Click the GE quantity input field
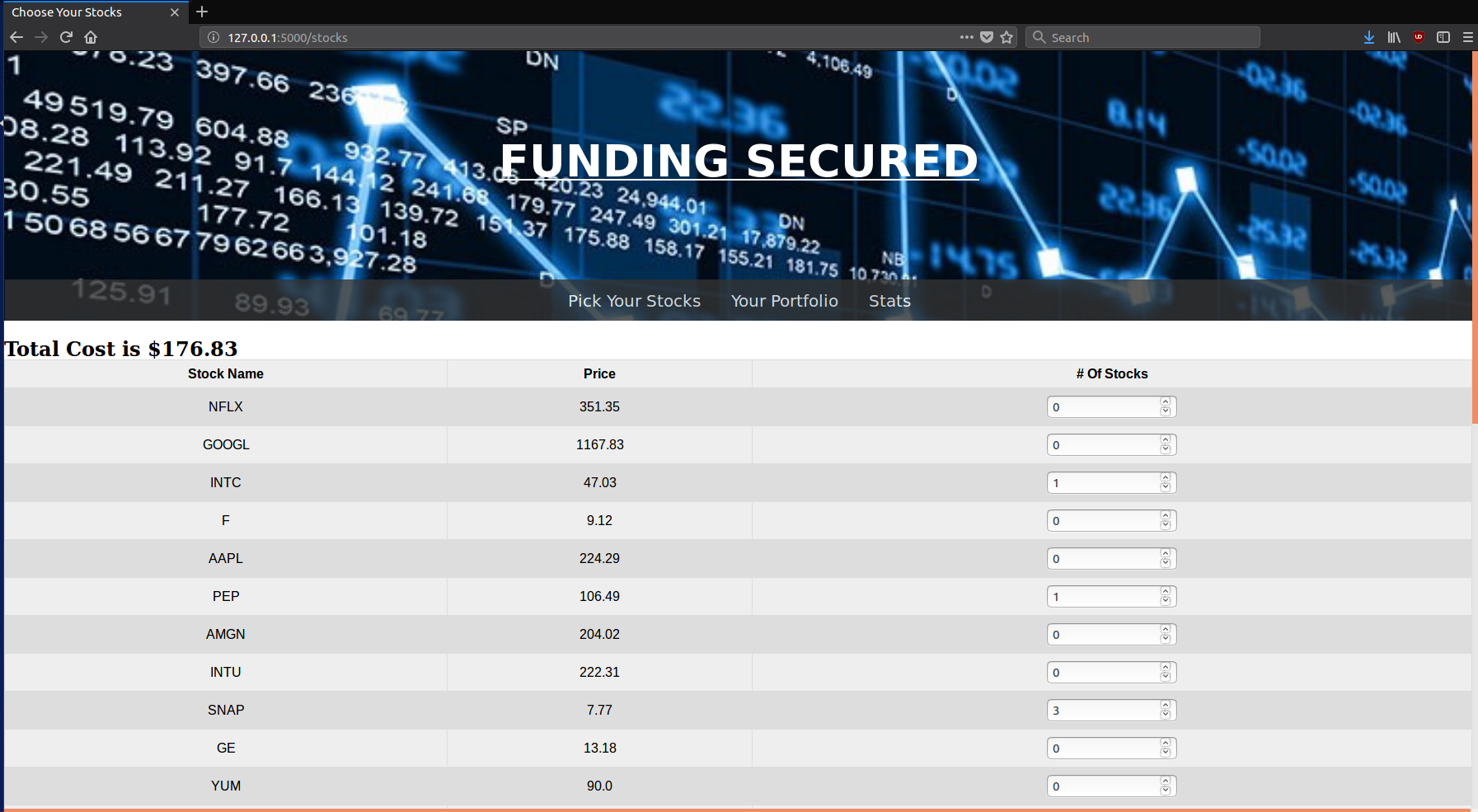The image size is (1478, 812). tap(1111, 748)
